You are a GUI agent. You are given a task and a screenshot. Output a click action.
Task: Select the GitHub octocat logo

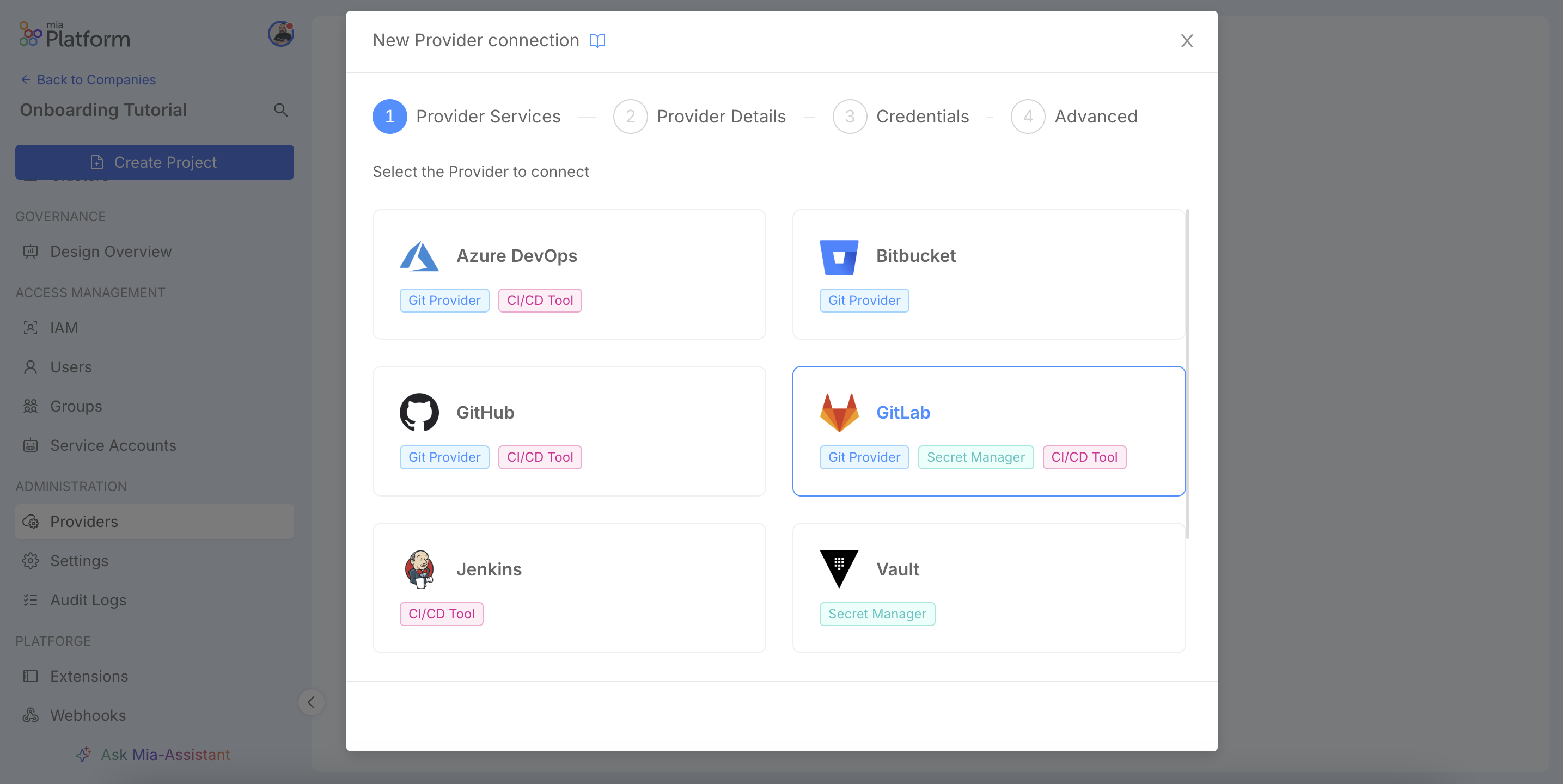pyautogui.click(x=419, y=413)
